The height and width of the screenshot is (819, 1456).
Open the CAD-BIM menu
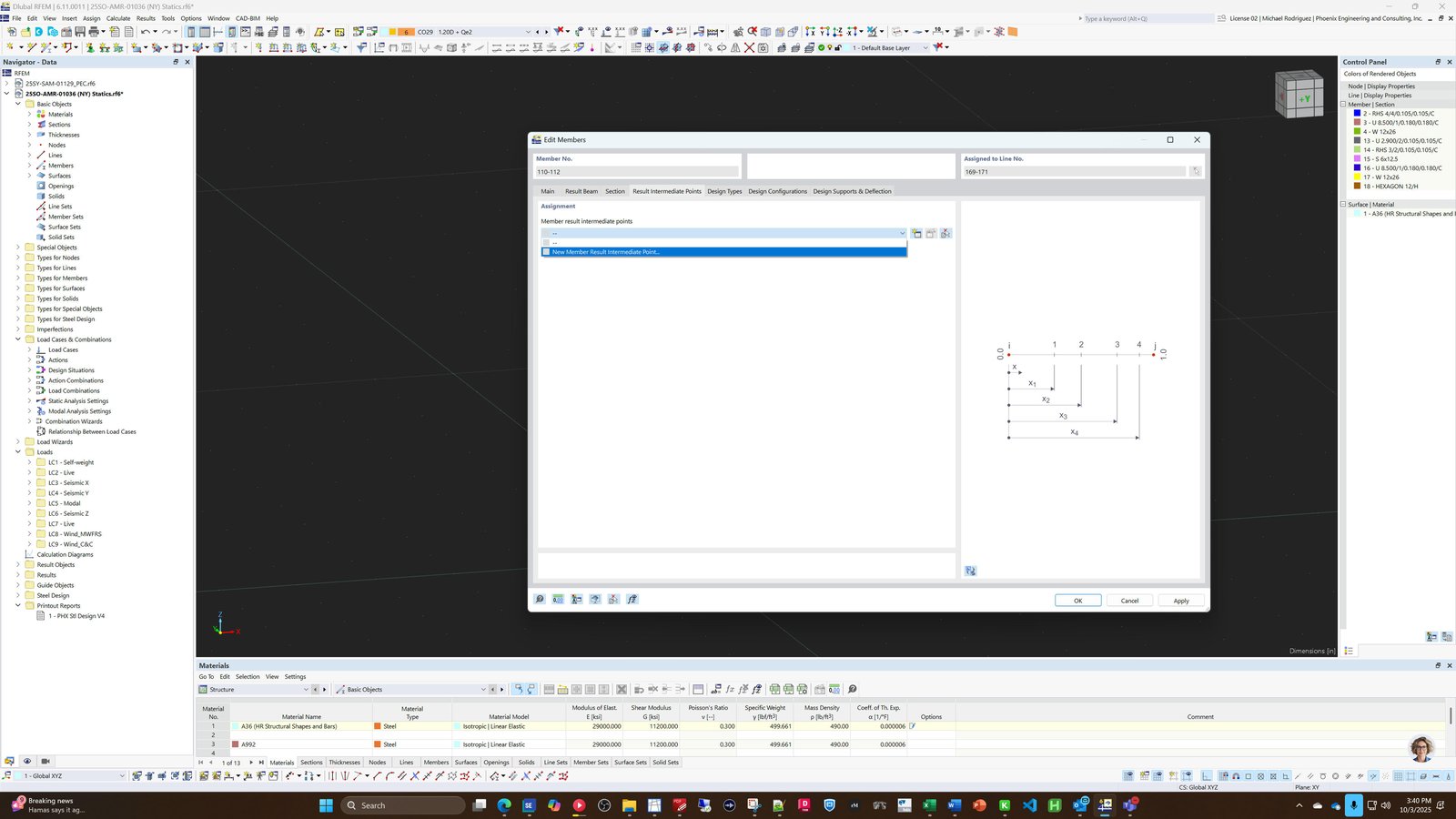[x=248, y=18]
